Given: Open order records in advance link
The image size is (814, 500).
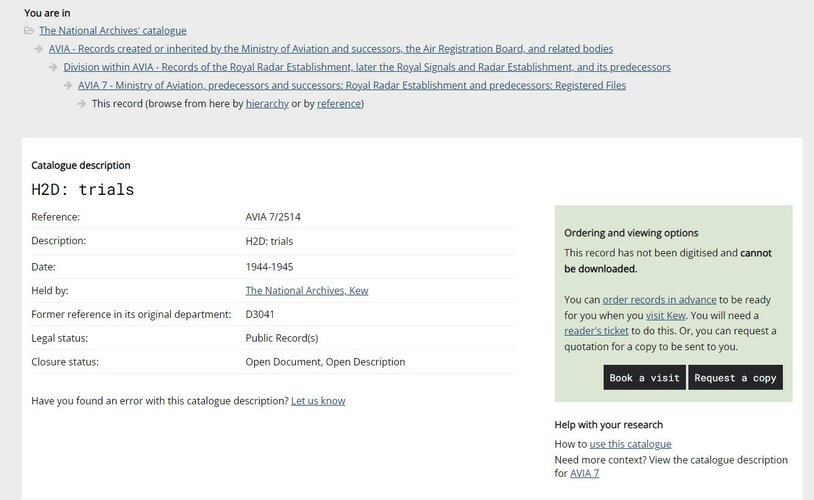Looking at the screenshot, I should (x=659, y=300).
